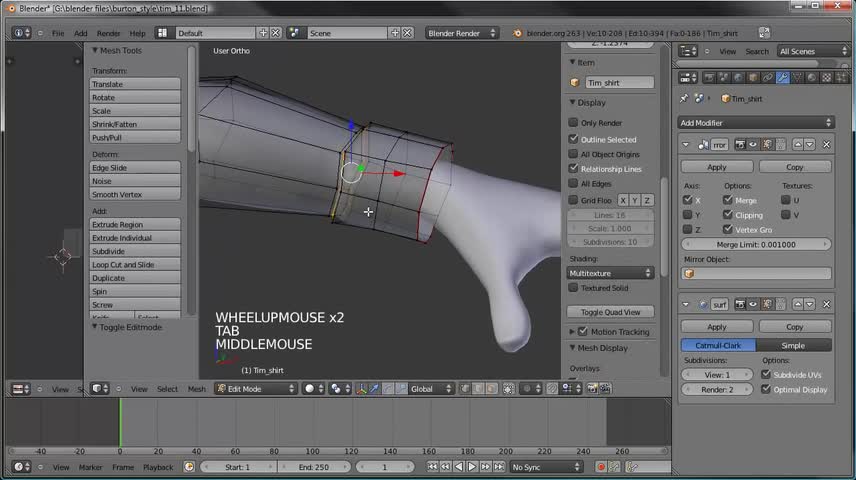
Task: Click the OpenGL render image icon
Action: 592,389
